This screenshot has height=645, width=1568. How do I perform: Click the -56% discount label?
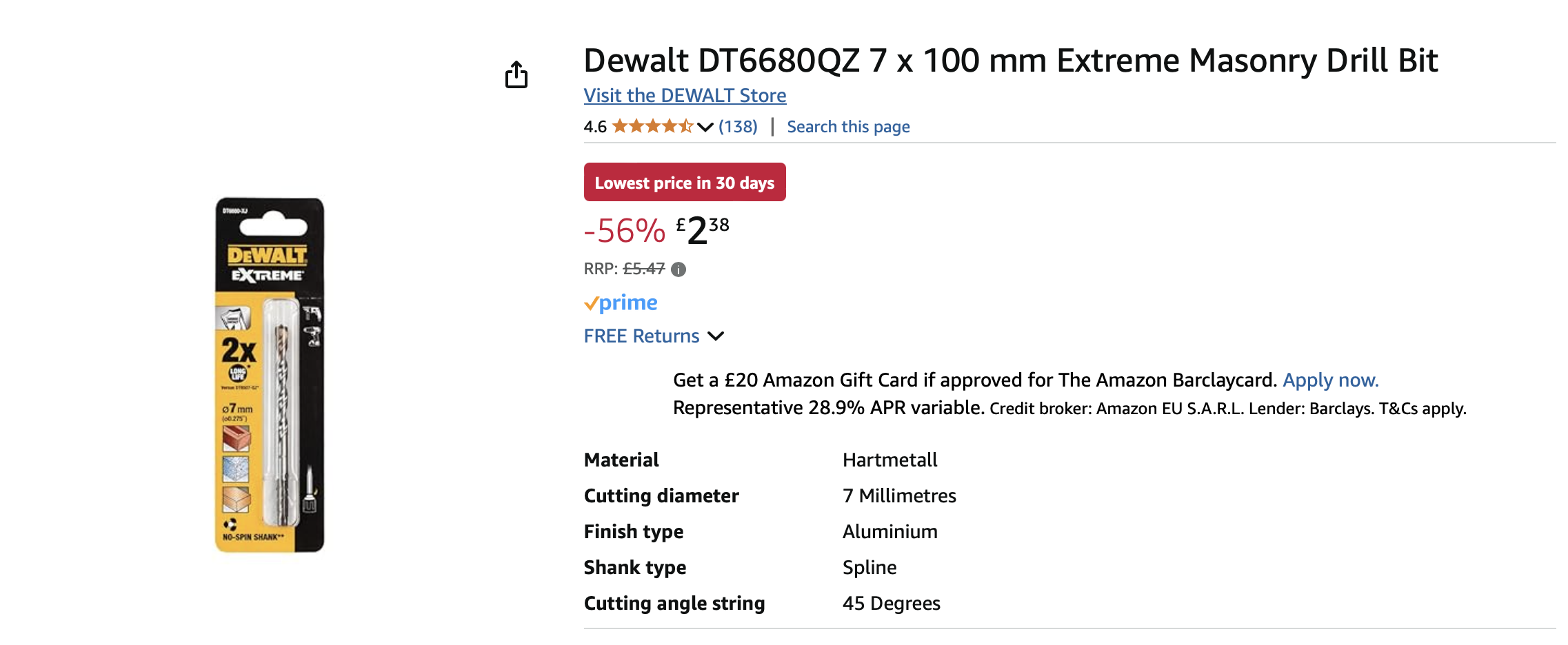point(625,231)
